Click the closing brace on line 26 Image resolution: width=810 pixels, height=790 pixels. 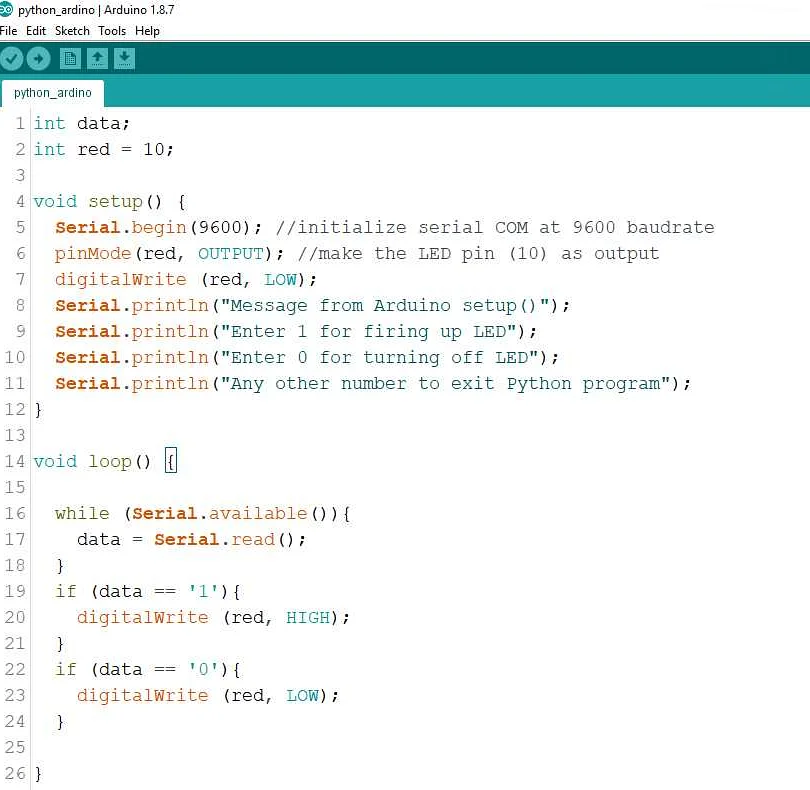pyautogui.click(x=38, y=773)
